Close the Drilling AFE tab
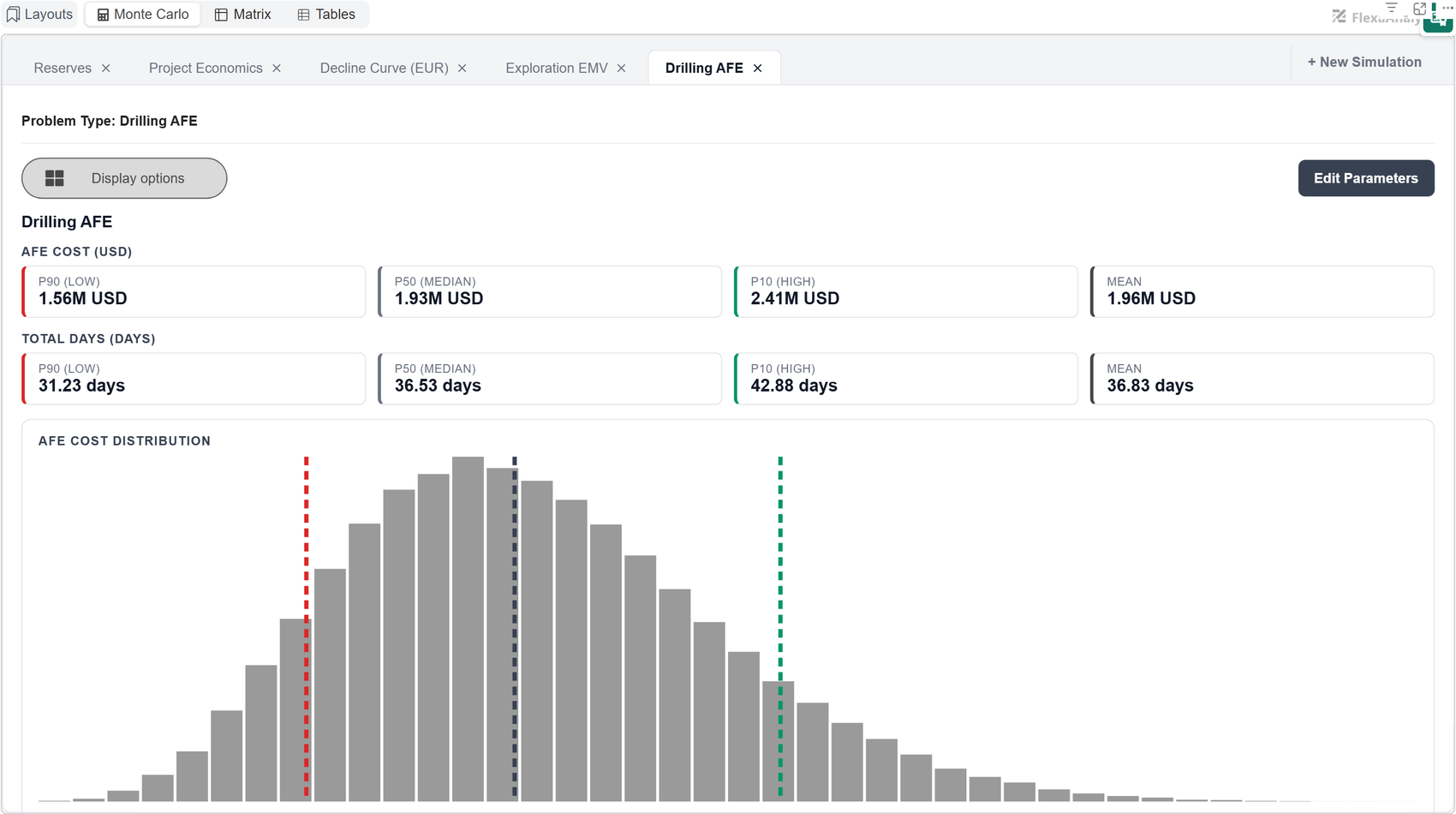 pyautogui.click(x=758, y=69)
